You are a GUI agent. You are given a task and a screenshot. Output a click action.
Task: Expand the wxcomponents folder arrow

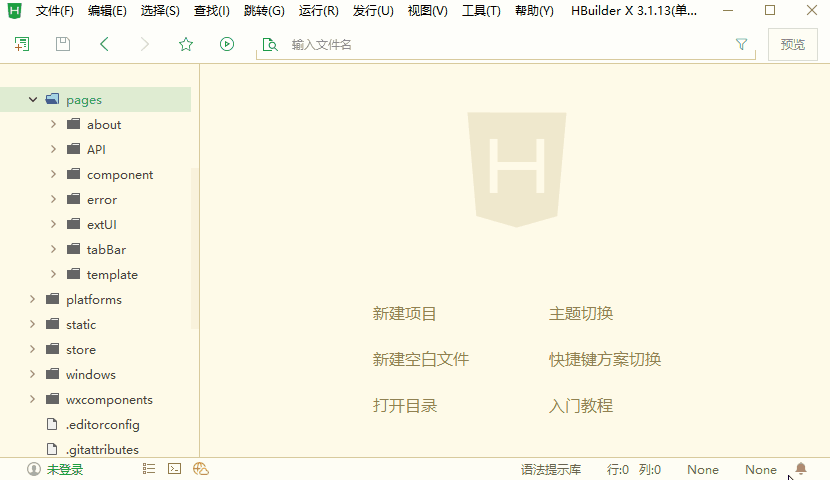32,399
